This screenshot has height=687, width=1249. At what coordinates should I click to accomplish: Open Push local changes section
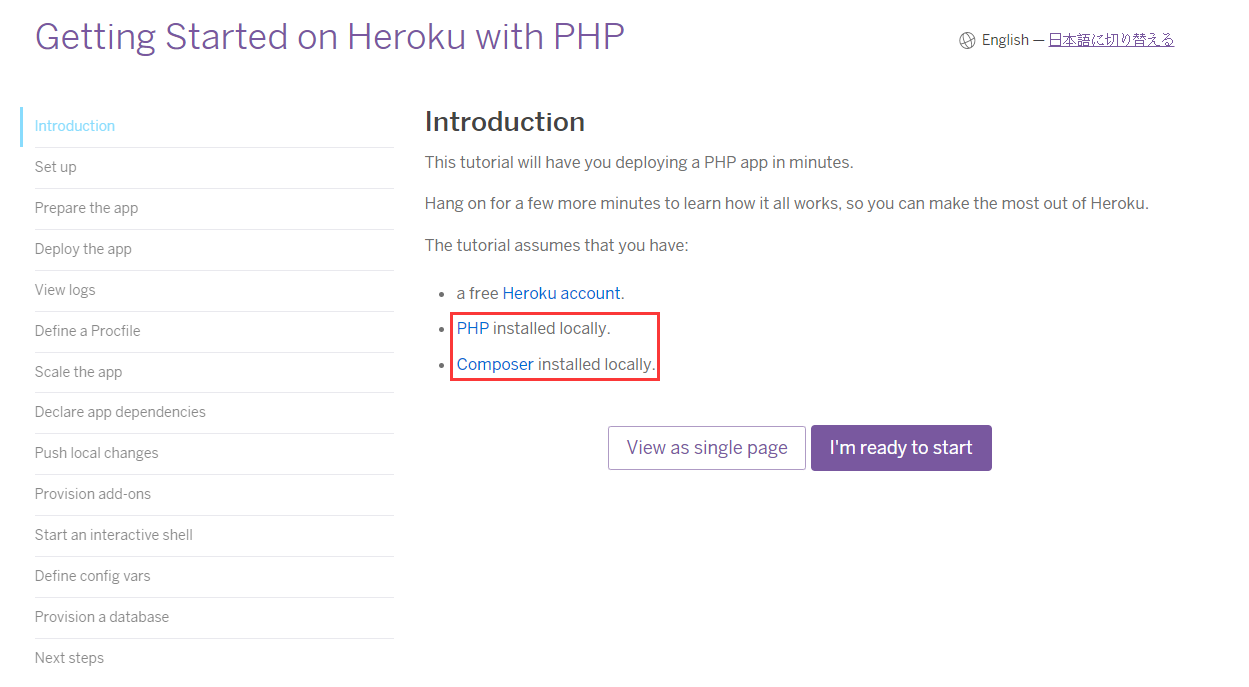97,453
